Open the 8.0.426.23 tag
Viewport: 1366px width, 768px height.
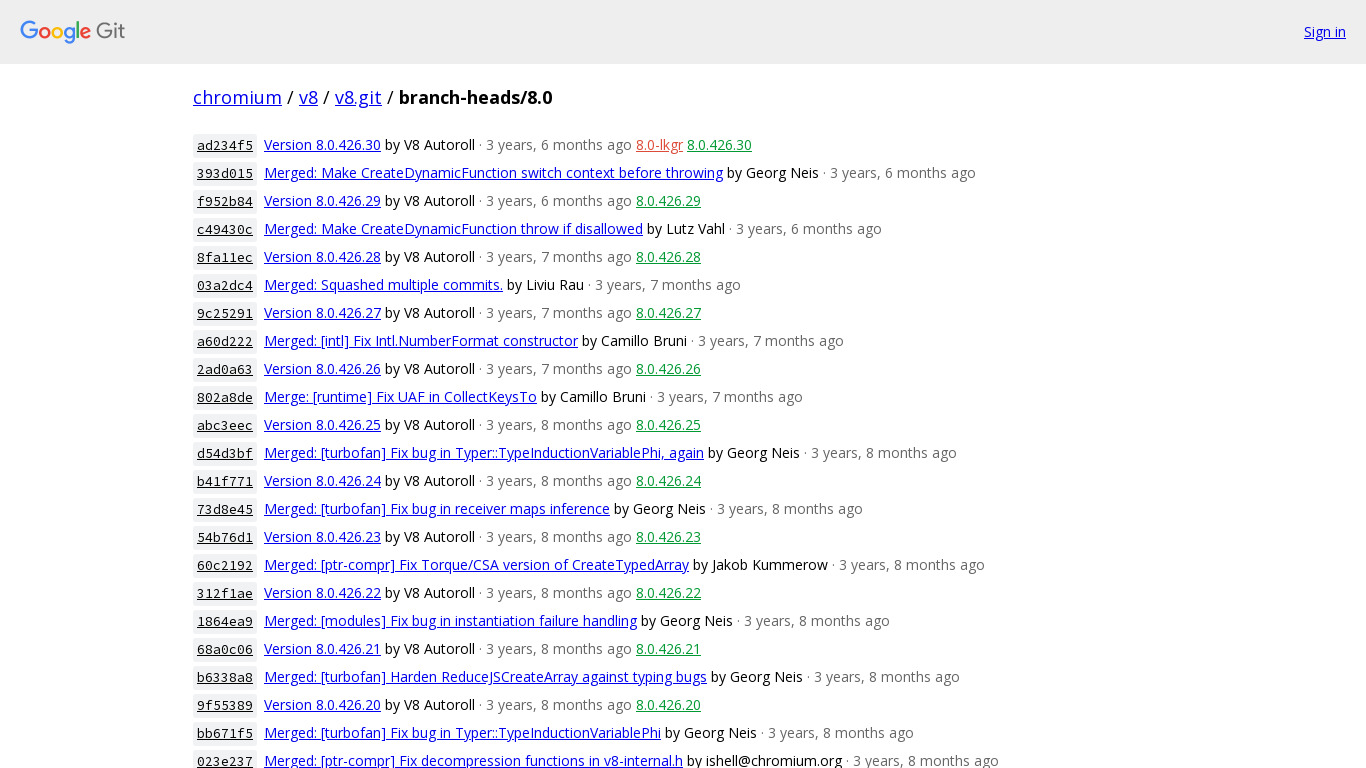[x=668, y=537]
